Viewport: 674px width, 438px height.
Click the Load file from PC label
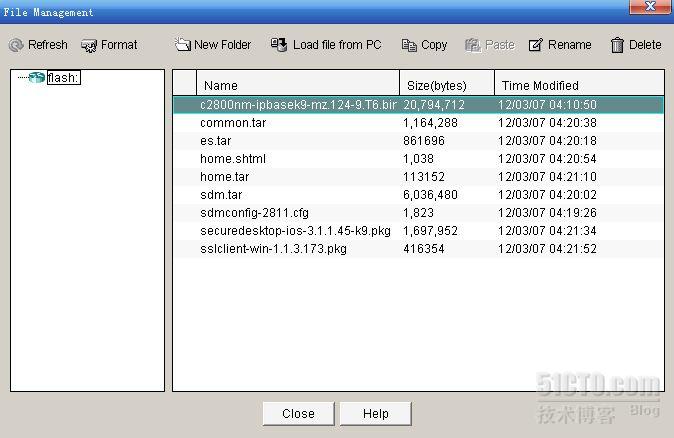pyautogui.click(x=337, y=45)
